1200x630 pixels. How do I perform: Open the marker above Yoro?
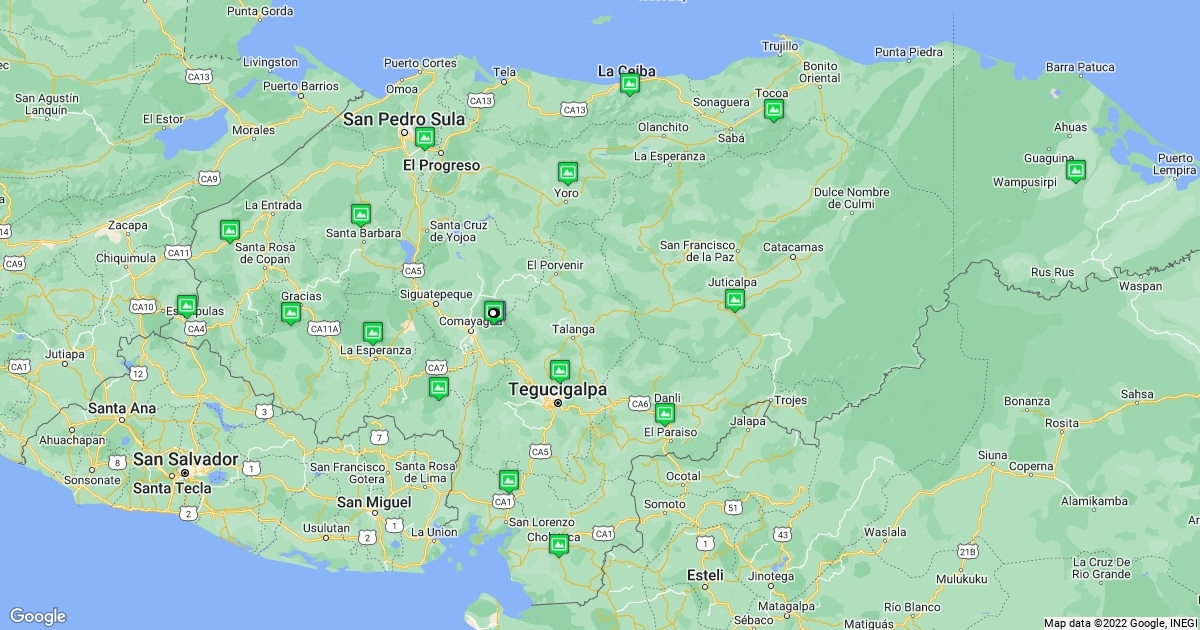coord(567,172)
